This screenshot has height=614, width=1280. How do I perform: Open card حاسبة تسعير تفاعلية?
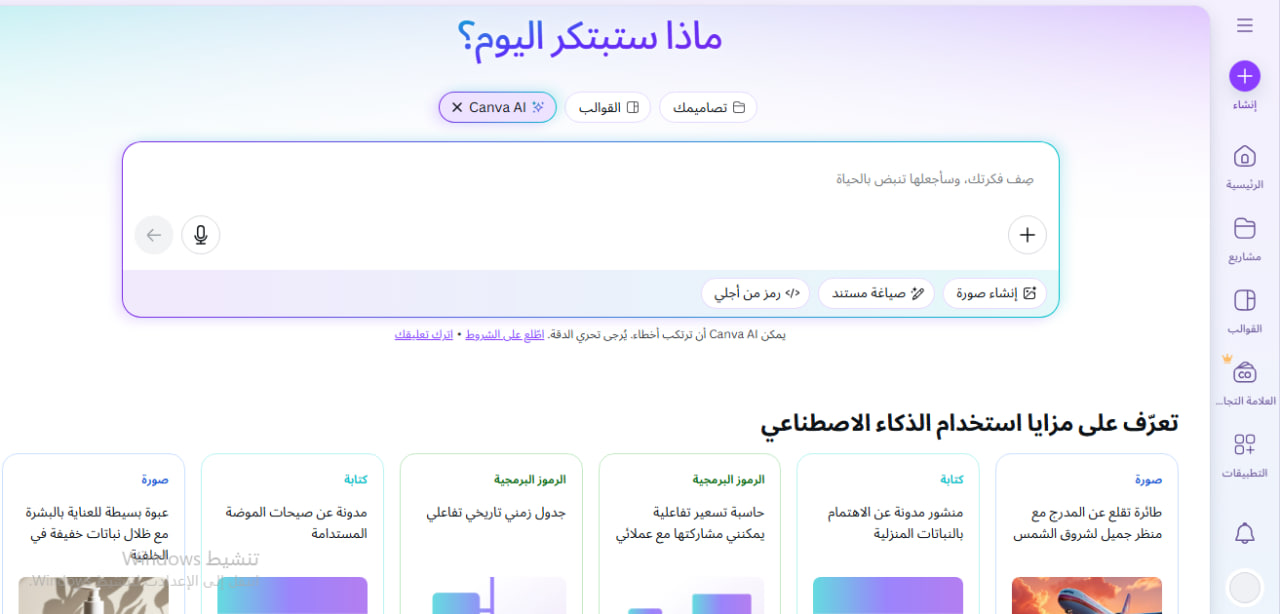(x=690, y=534)
